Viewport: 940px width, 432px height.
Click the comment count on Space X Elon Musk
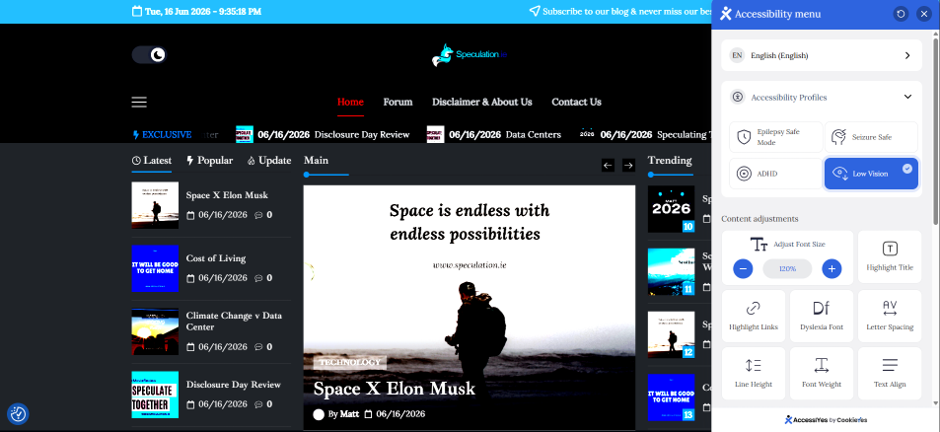[263, 215]
